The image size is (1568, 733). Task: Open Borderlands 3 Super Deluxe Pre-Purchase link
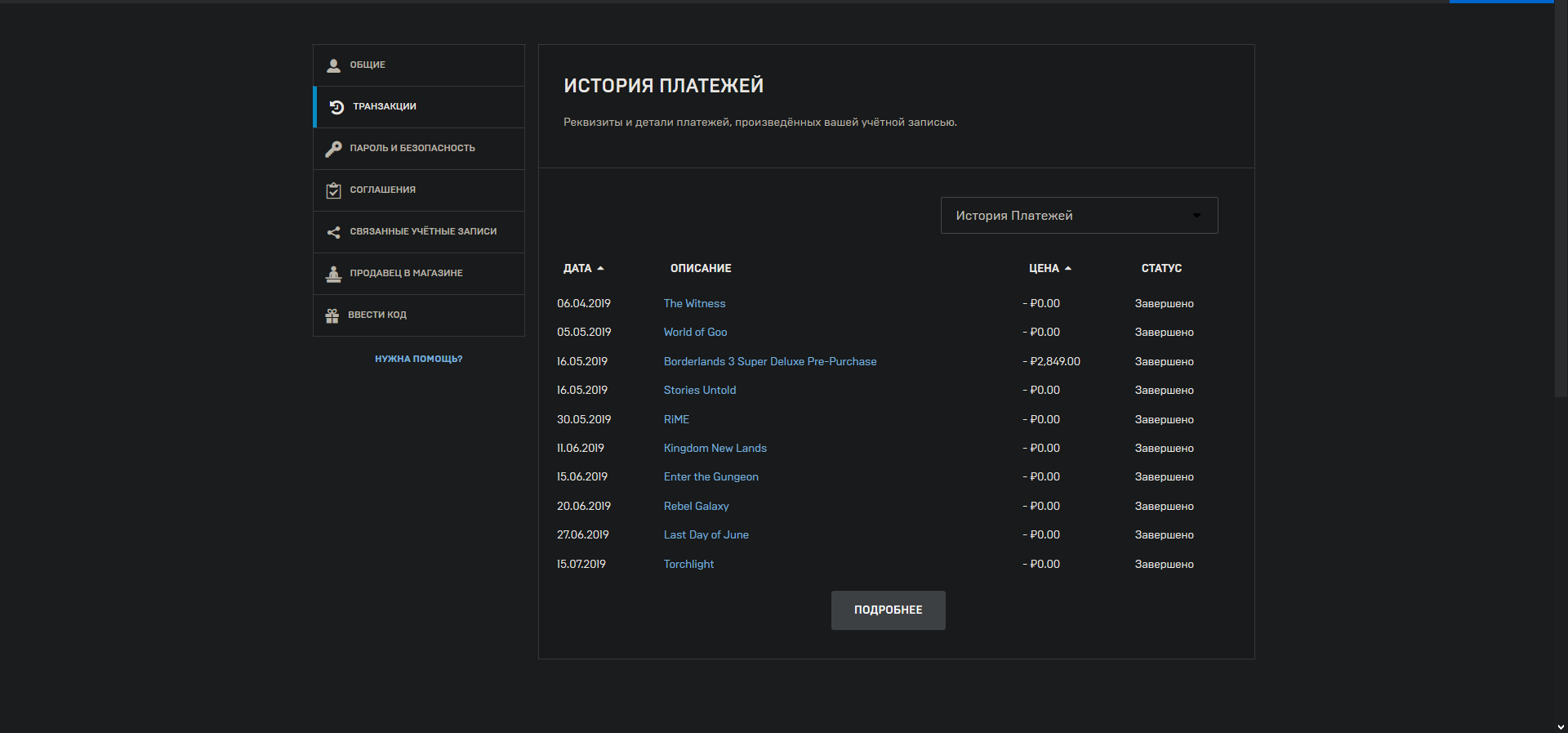click(769, 361)
